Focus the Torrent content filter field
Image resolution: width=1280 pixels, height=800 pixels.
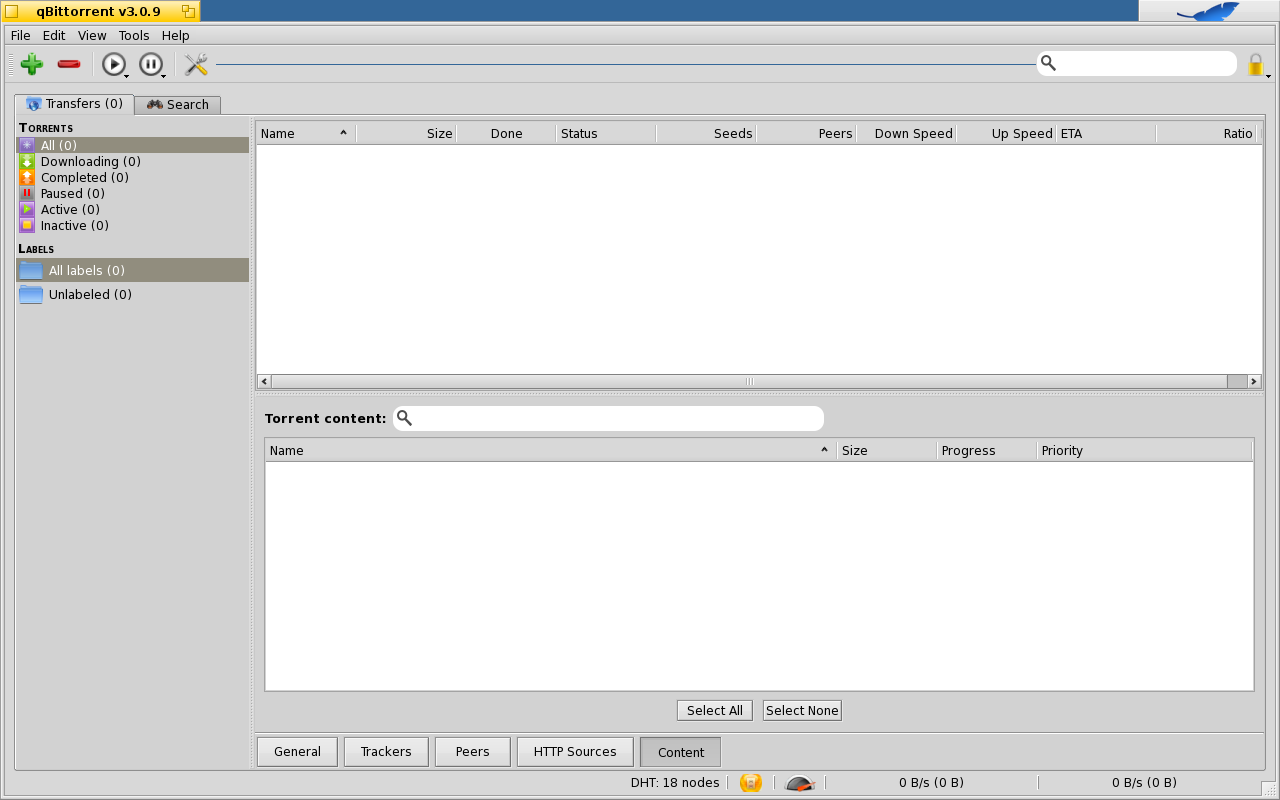point(615,419)
